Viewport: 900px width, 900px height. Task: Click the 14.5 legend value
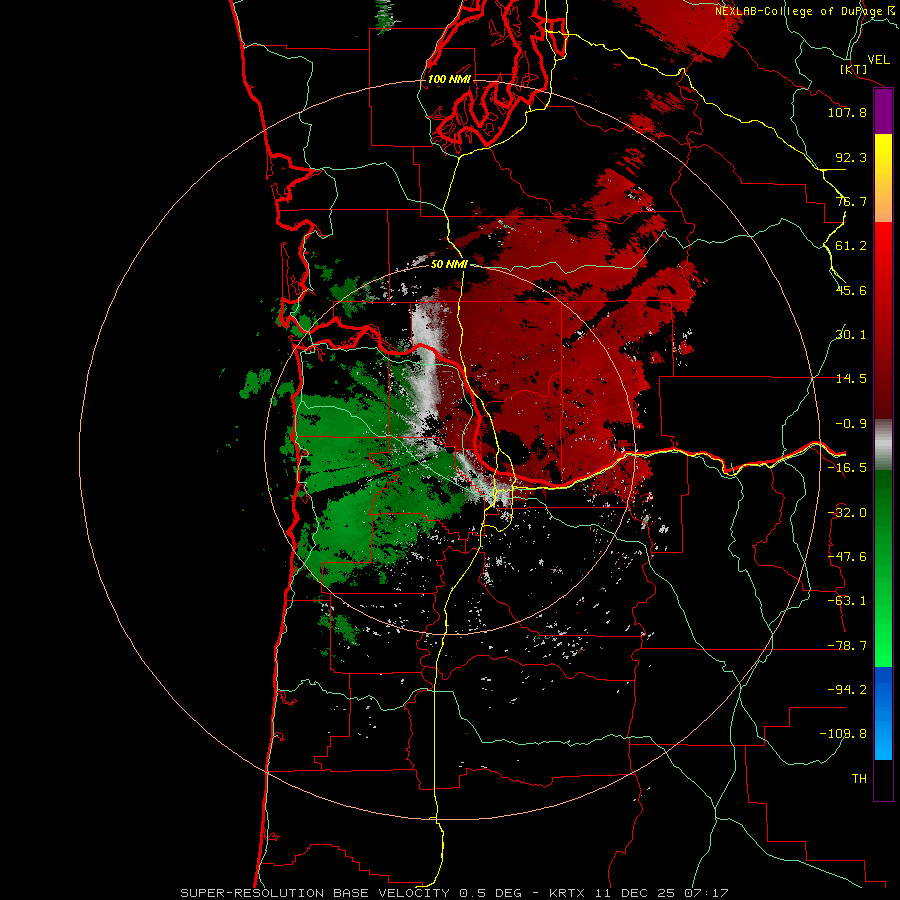[851, 379]
